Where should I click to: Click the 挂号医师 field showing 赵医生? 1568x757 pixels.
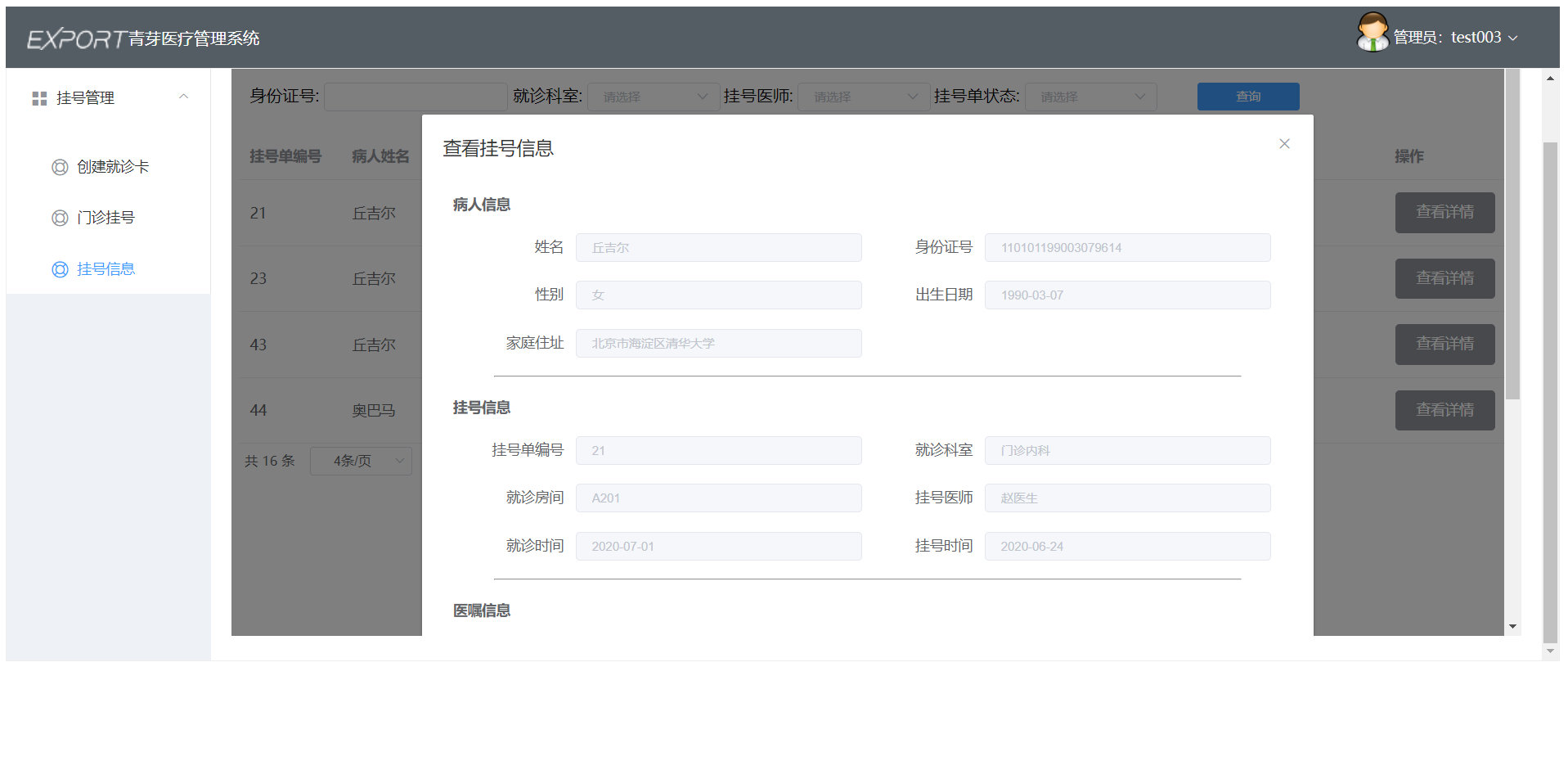(1127, 498)
